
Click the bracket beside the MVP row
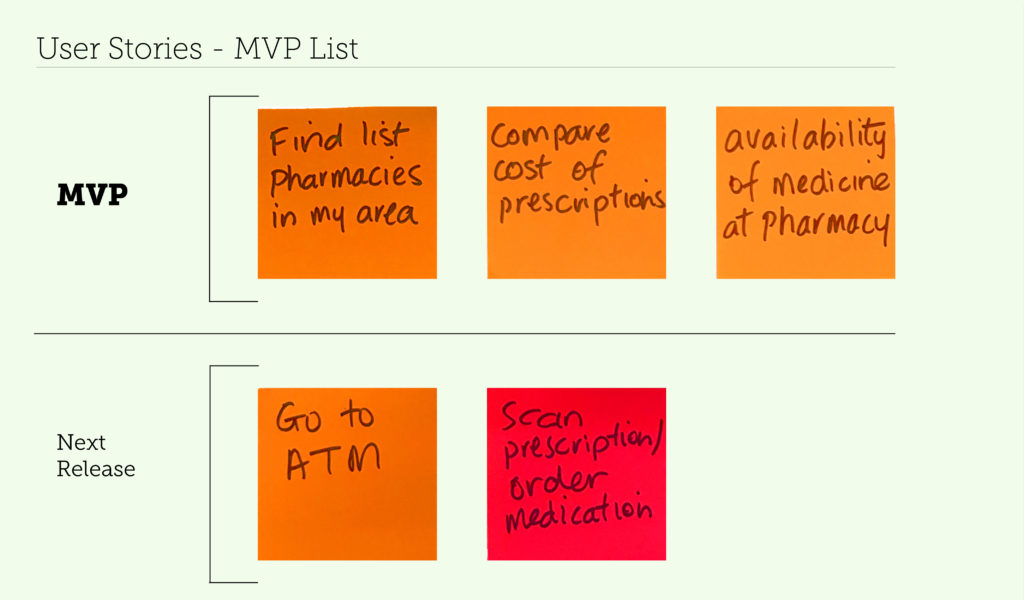pos(210,198)
